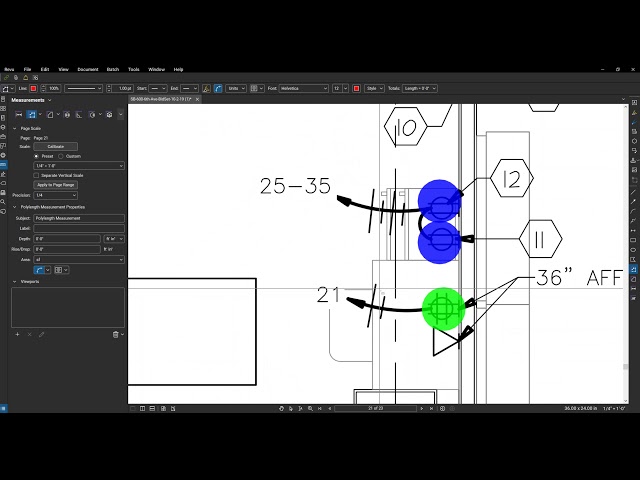This screenshot has height=480, width=640.
Task: Click the Rise/Drop input field
Action: point(67,249)
